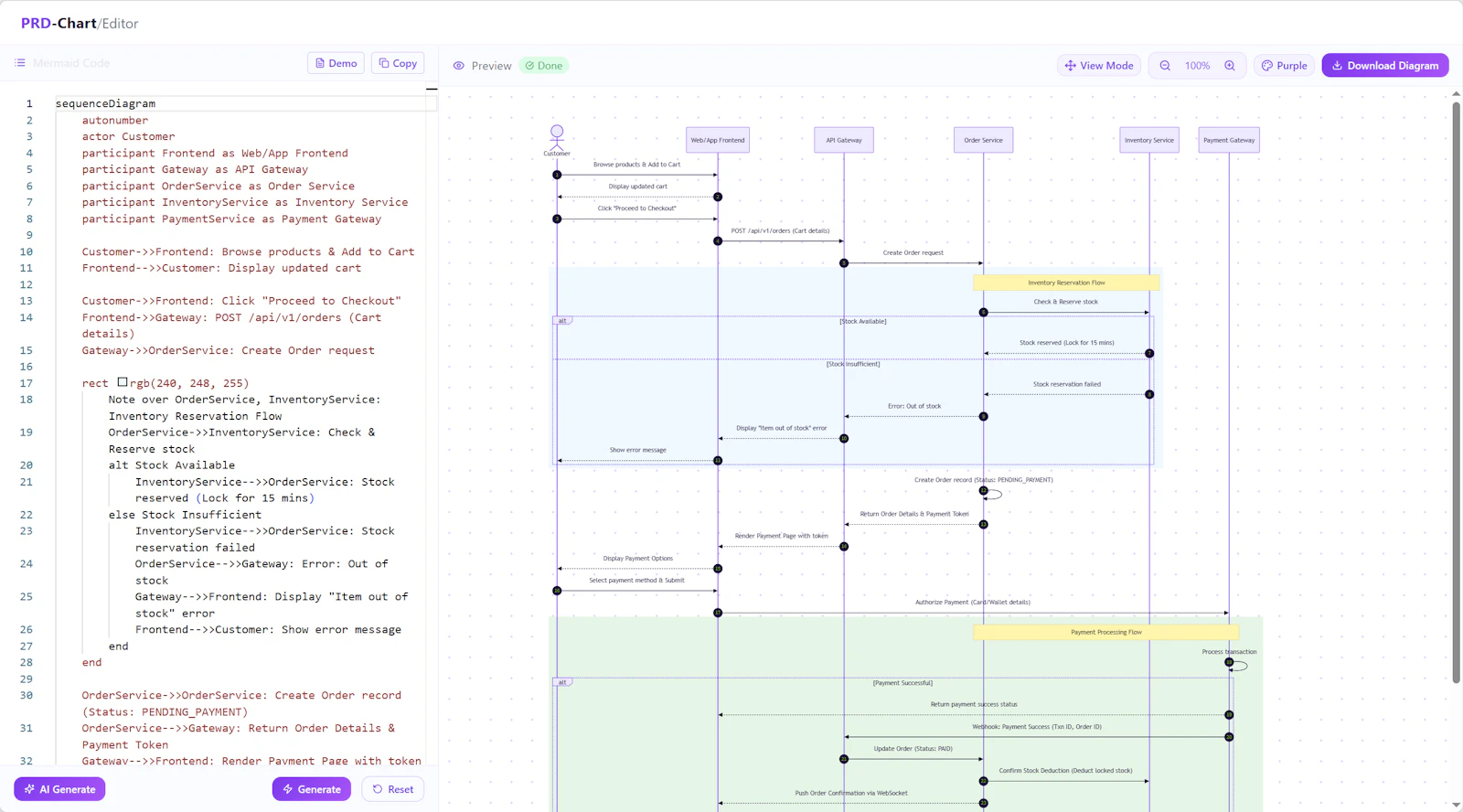1463x812 pixels.
Task: Select the Web/App Frontend participant box
Action: [x=718, y=140]
